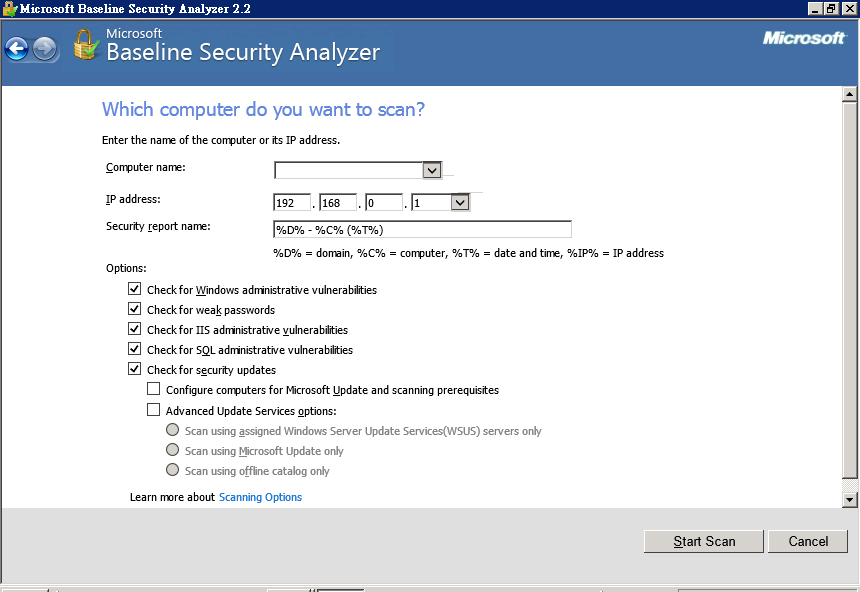
Task: Uncheck Check for Windows administrative vulnerabilities
Action: [134, 289]
